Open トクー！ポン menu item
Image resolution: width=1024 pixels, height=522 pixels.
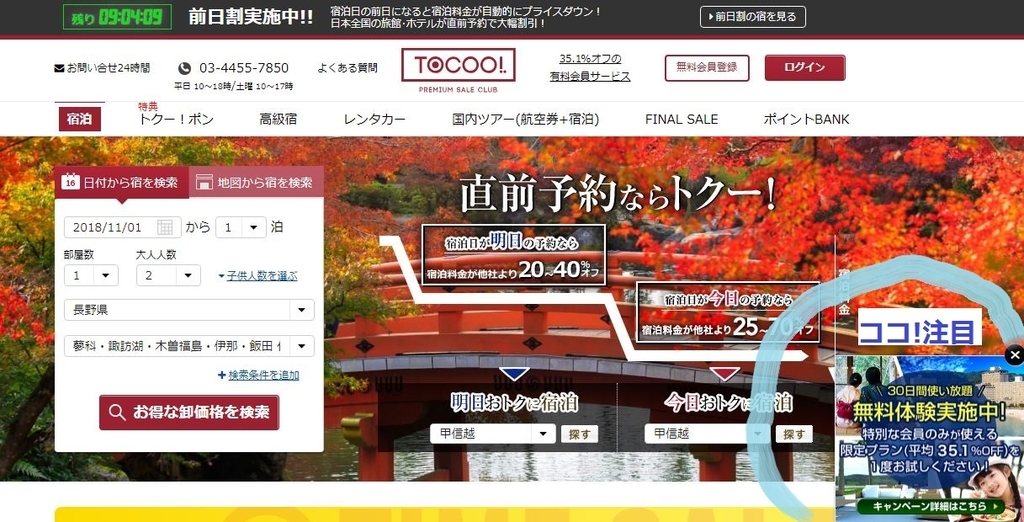[x=176, y=120]
